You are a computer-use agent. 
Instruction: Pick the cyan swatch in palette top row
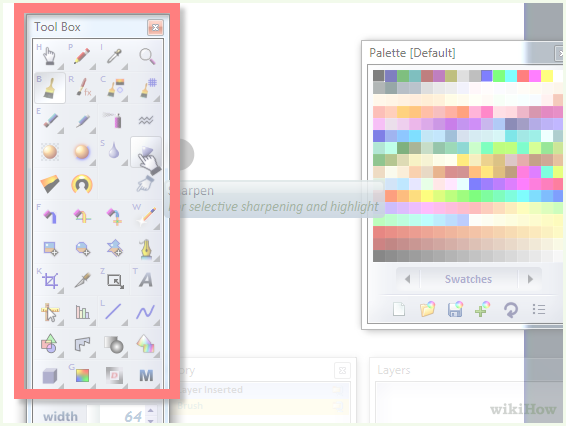510,76
